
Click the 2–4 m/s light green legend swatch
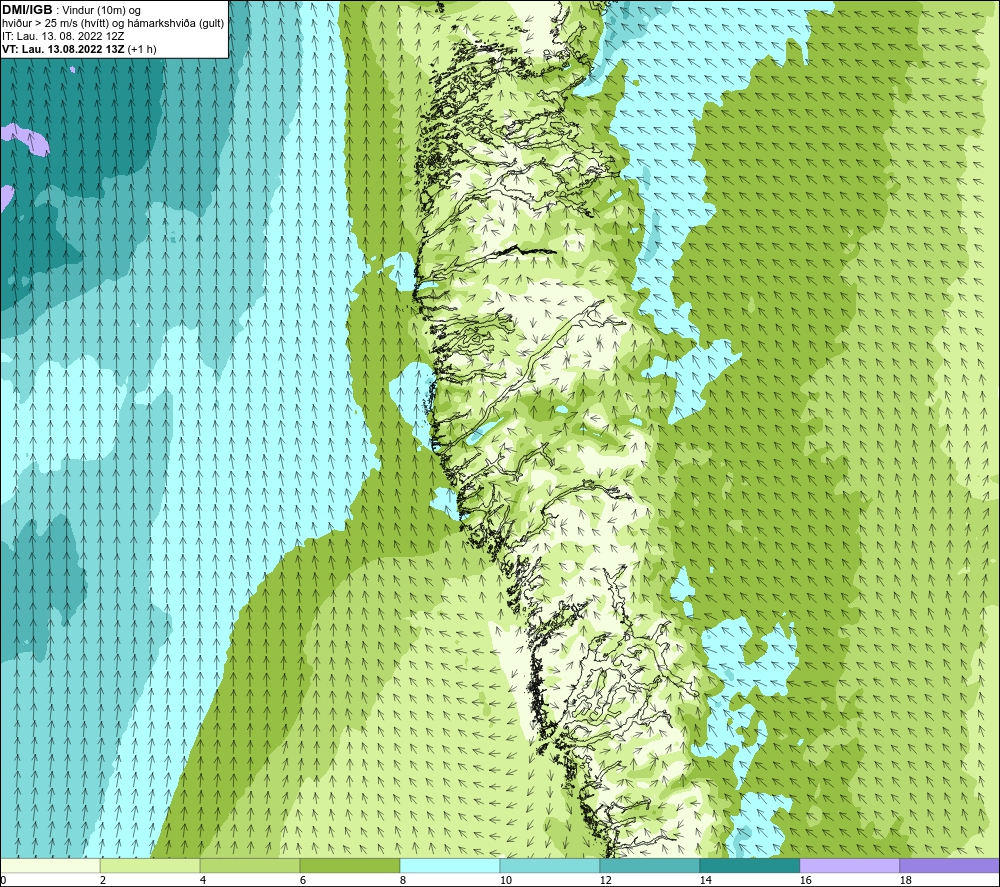pos(150,865)
